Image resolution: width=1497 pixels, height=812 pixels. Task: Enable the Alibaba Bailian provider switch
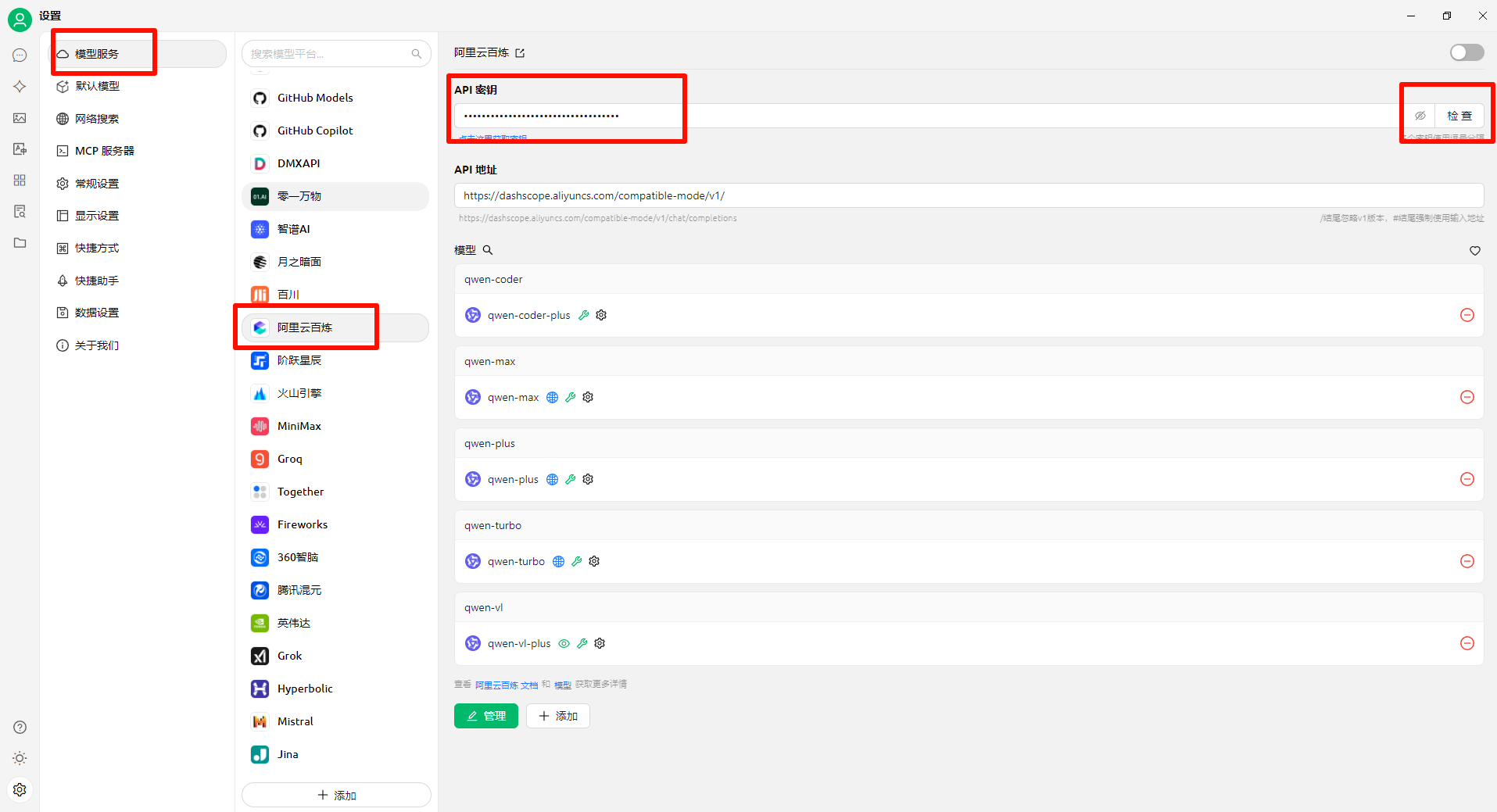pos(1467,52)
